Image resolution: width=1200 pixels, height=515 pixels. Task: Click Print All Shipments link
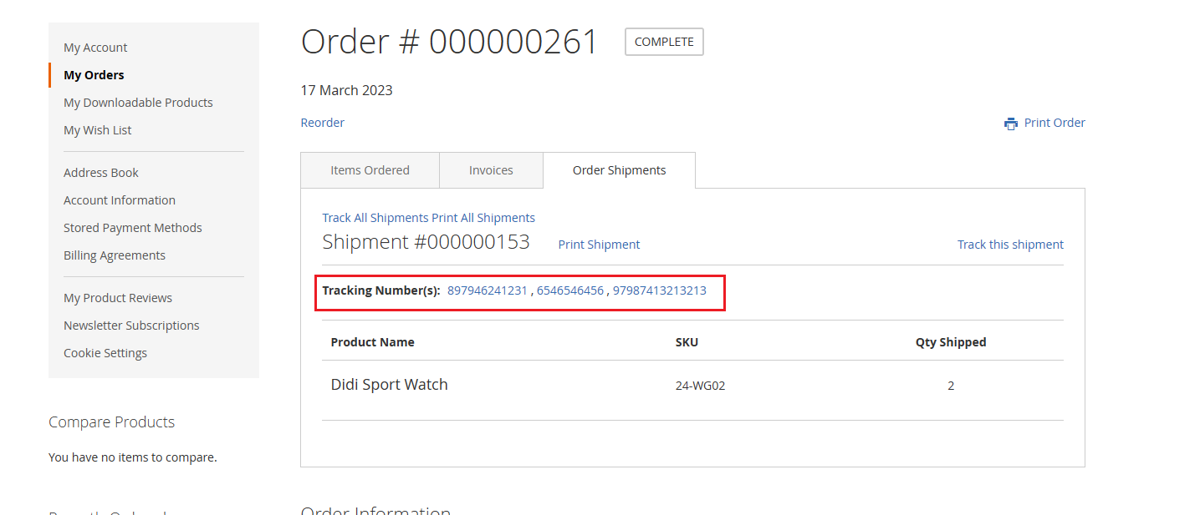(x=483, y=217)
